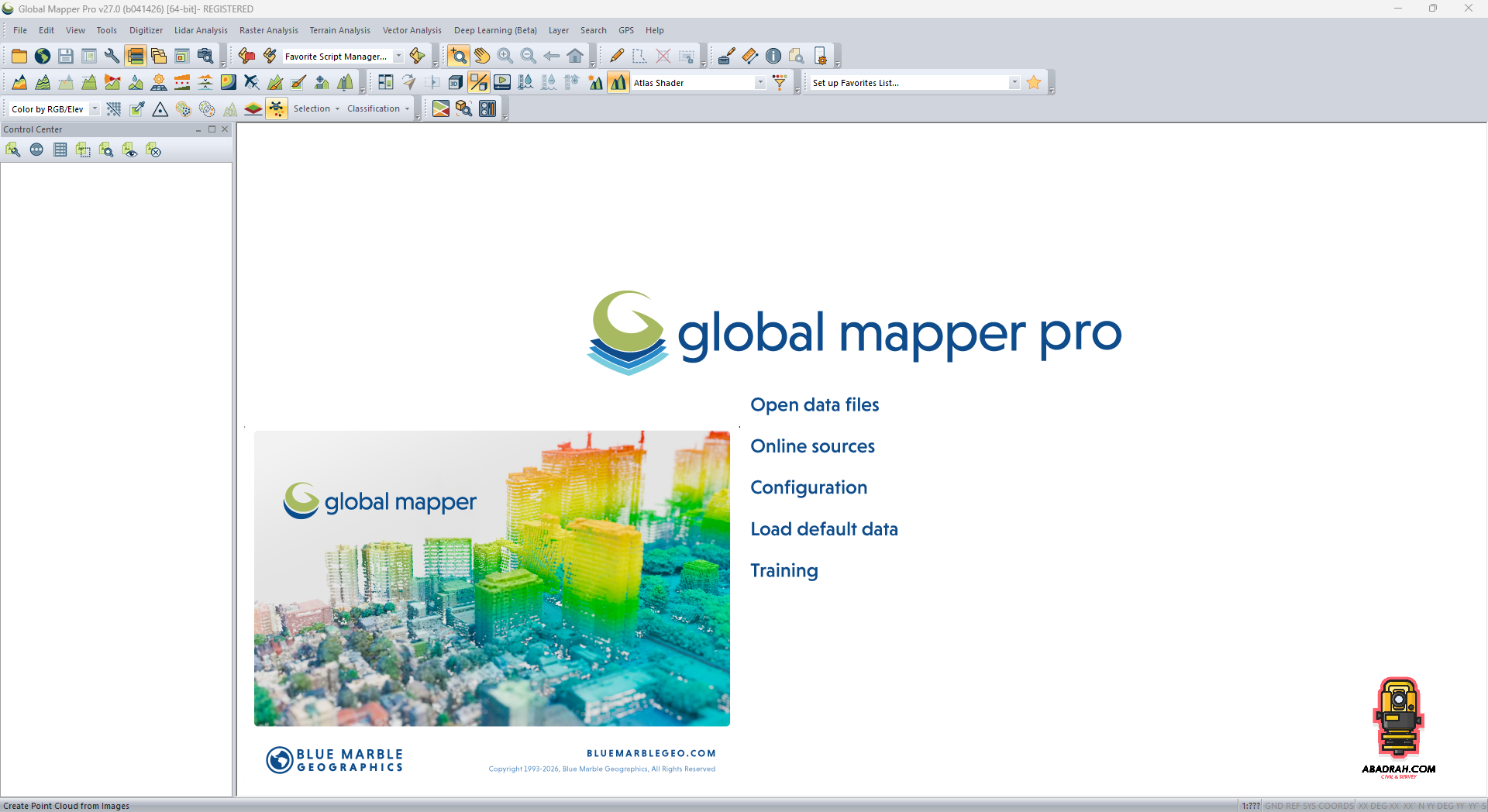
Task: Expand the Selection dropdown menu
Action: (x=317, y=108)
